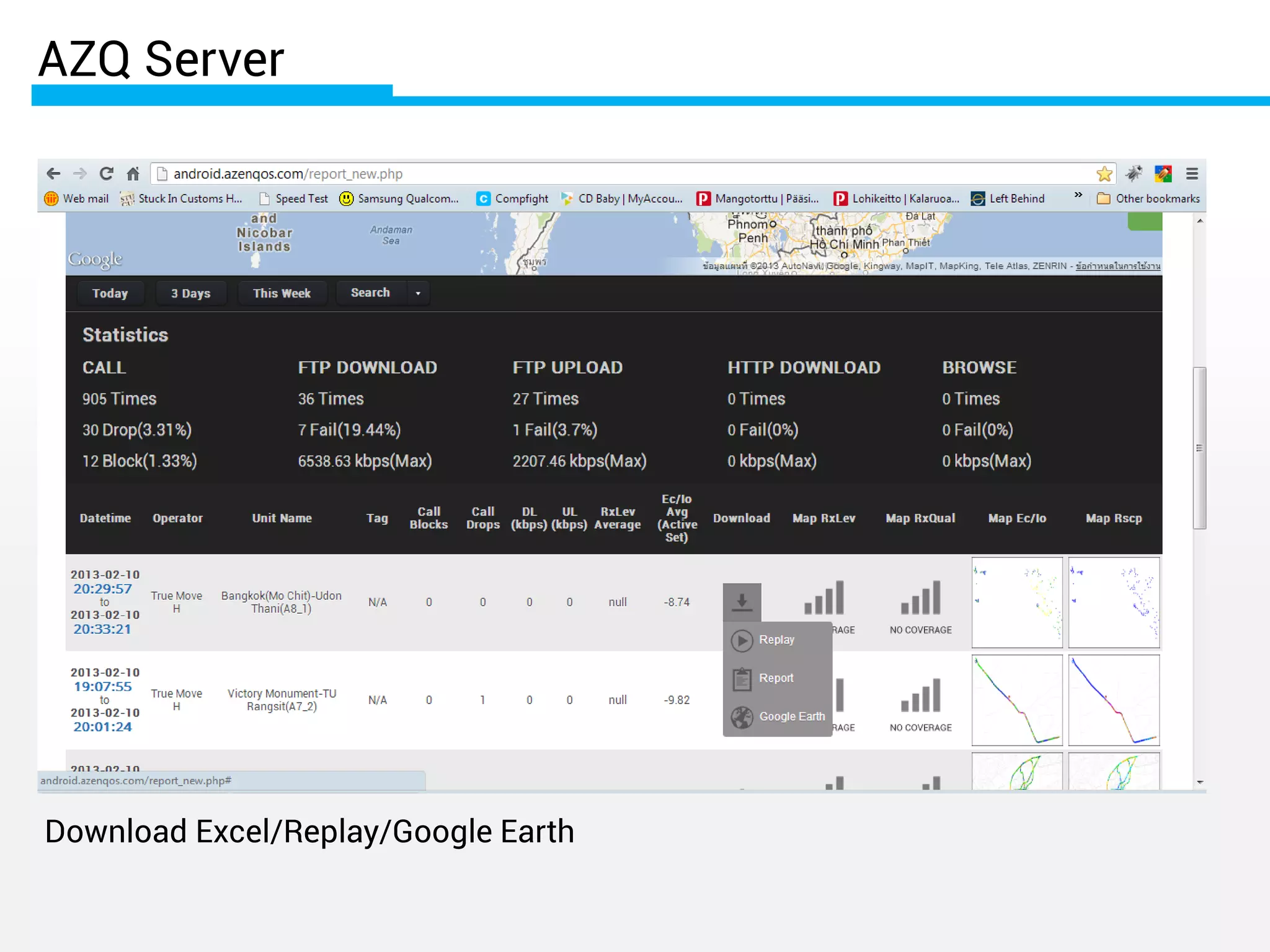This screenshot has width=1270, height=952.
Task: Click the page vertical scrollbar thumb
Action: pyautogui.click(x=1199, y=447)
